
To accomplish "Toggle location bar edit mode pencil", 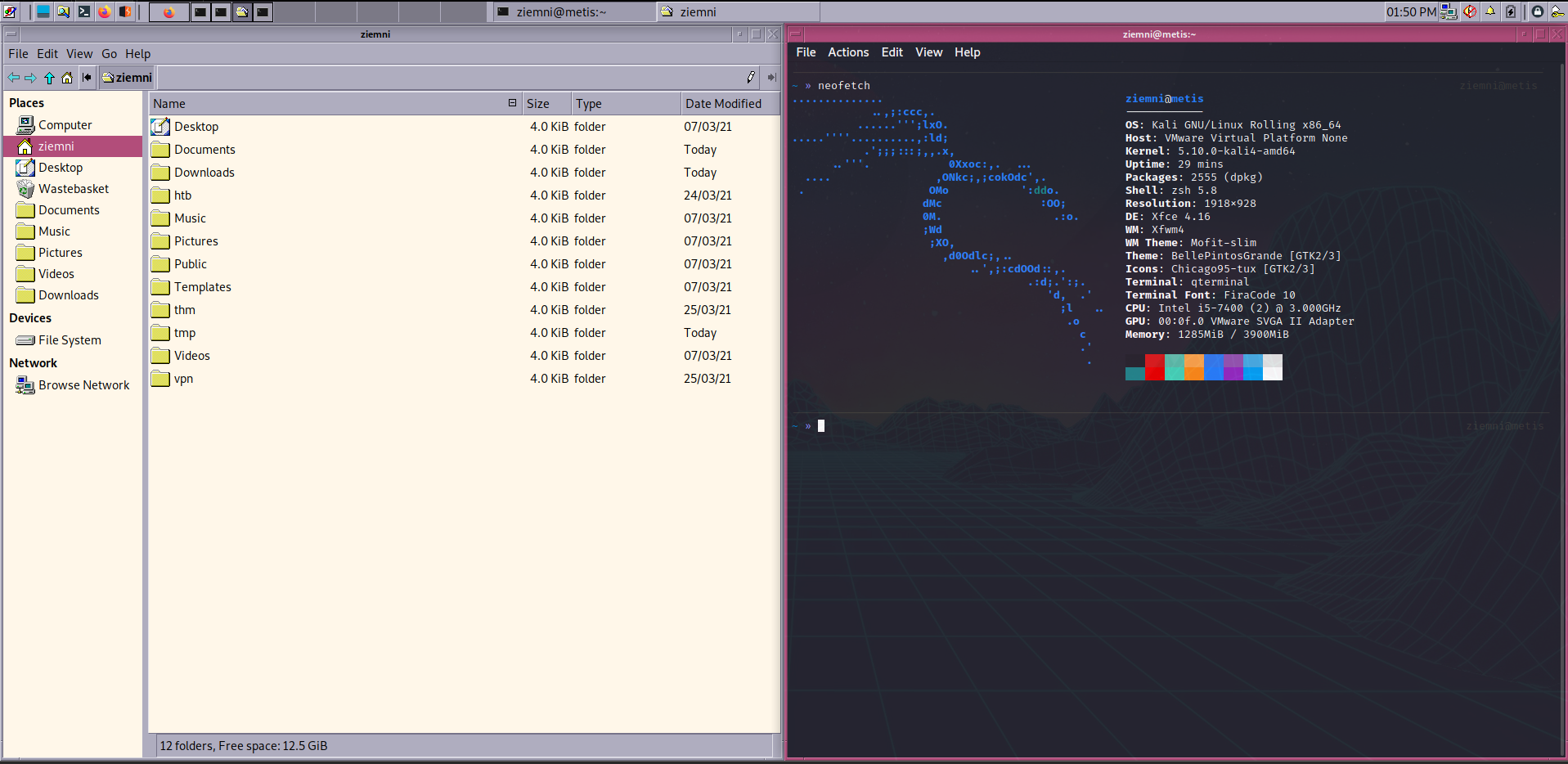I will click(751, 78).
